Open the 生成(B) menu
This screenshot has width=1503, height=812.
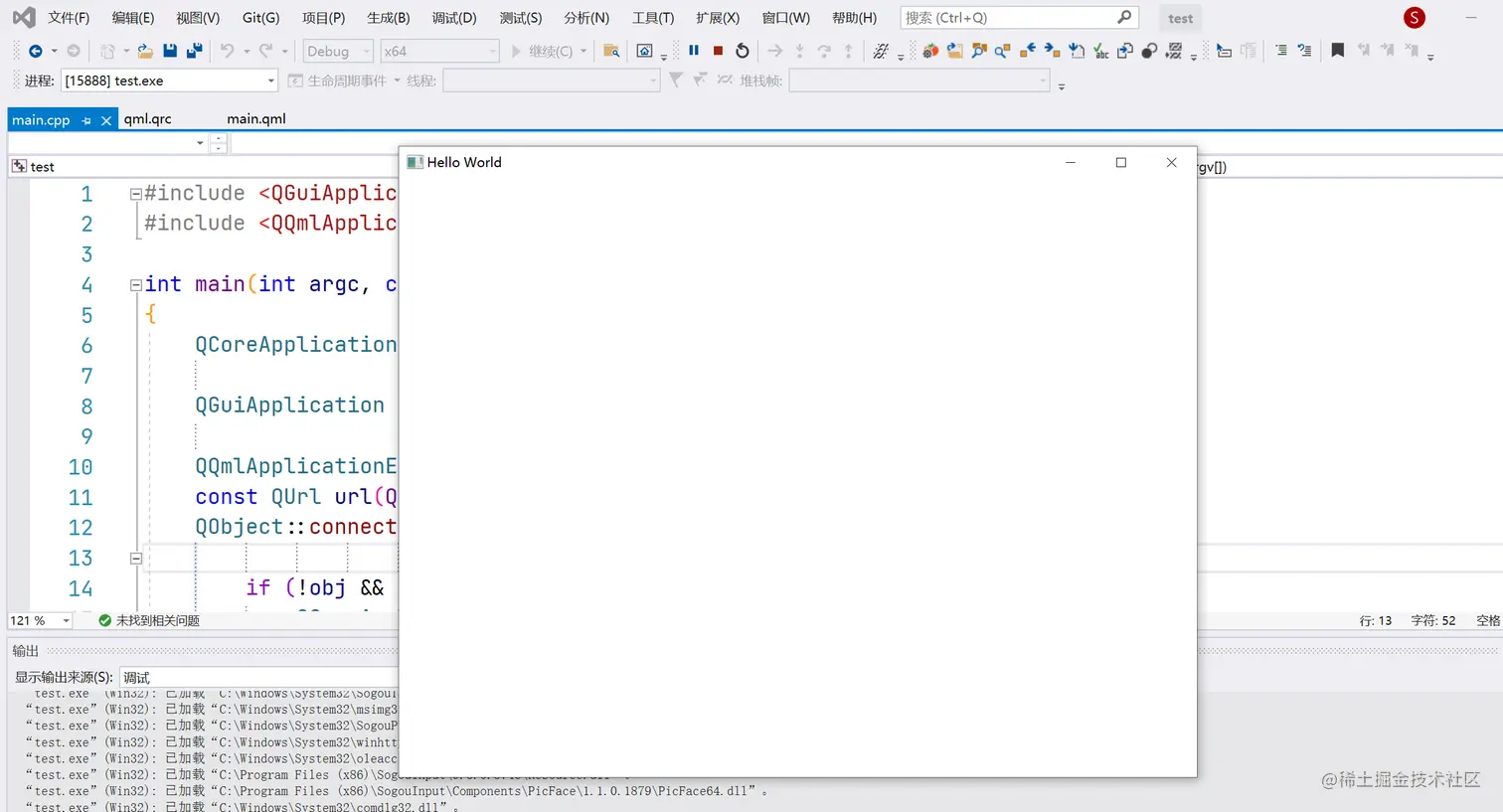pos(389,18)
